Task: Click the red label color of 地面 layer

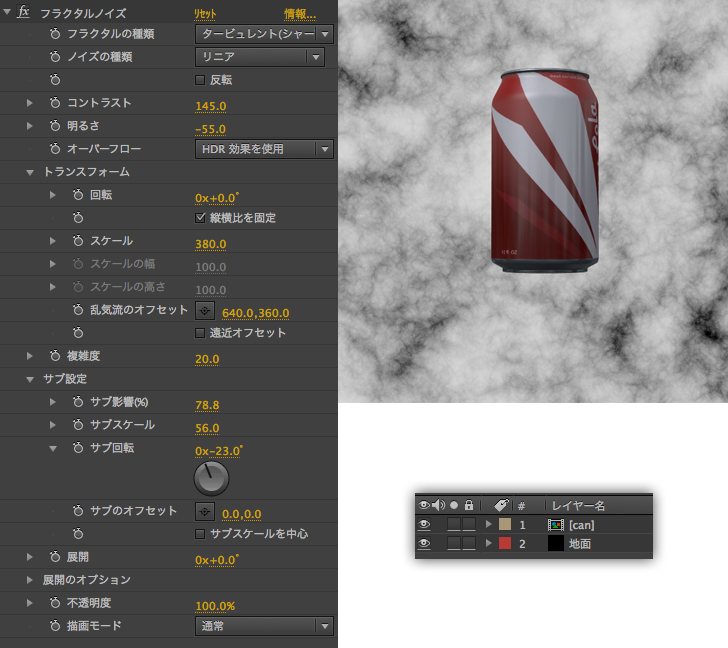Action: point(504,543)
